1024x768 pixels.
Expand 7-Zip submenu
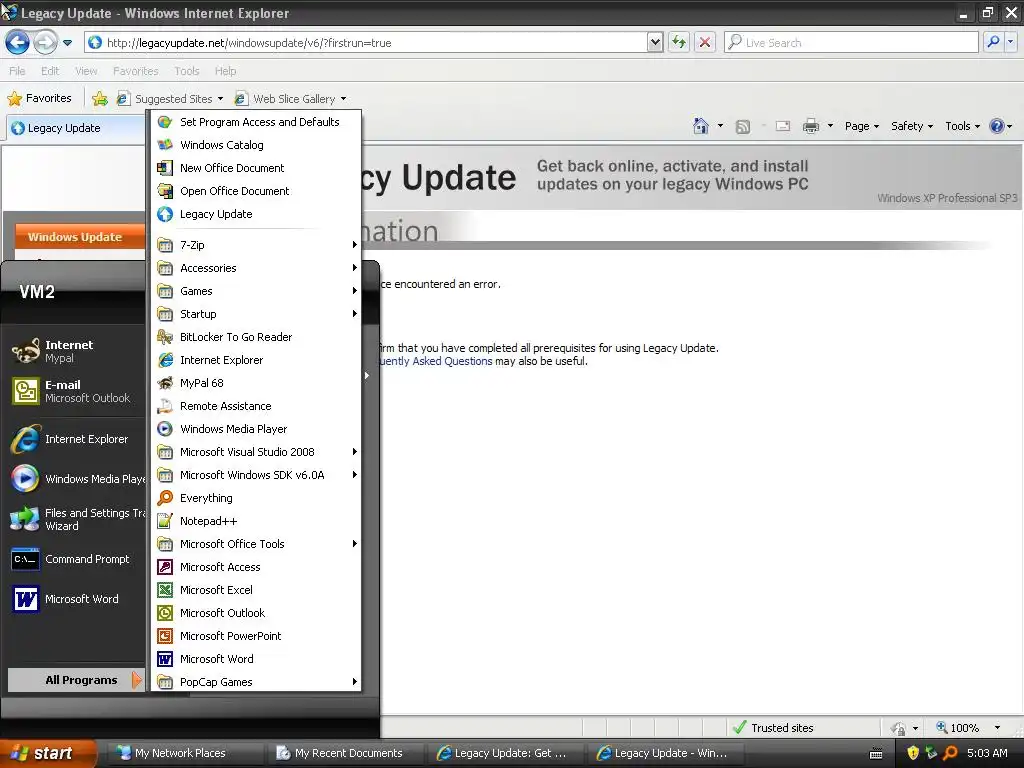tap(256, 245)
